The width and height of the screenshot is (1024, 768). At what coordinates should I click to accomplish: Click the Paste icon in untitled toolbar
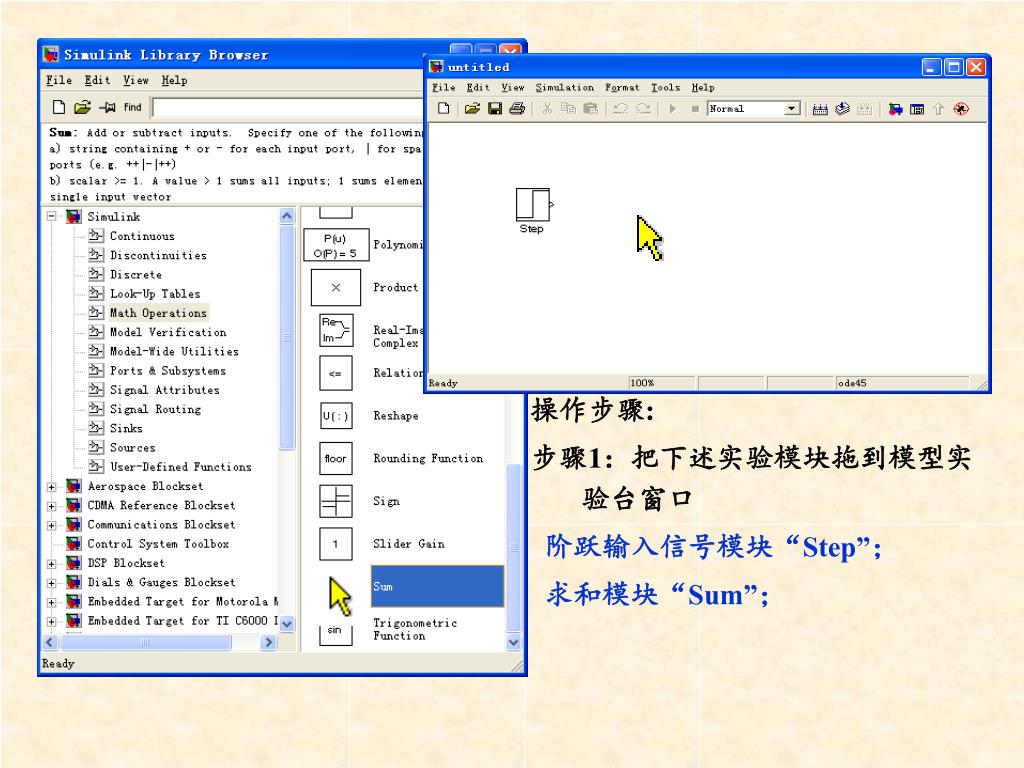[x=590, y=108]
